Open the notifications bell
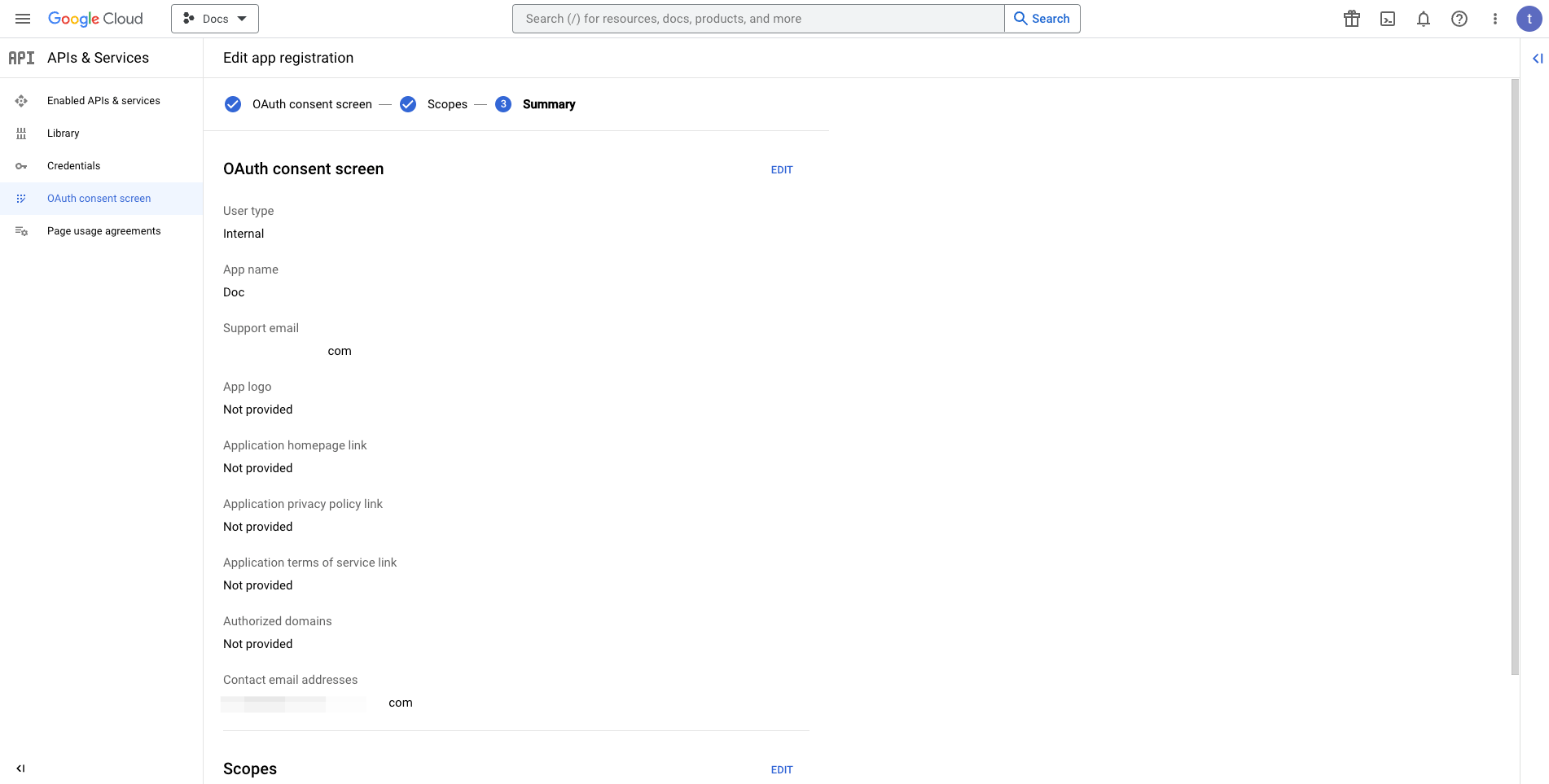 coord(1424,19)
